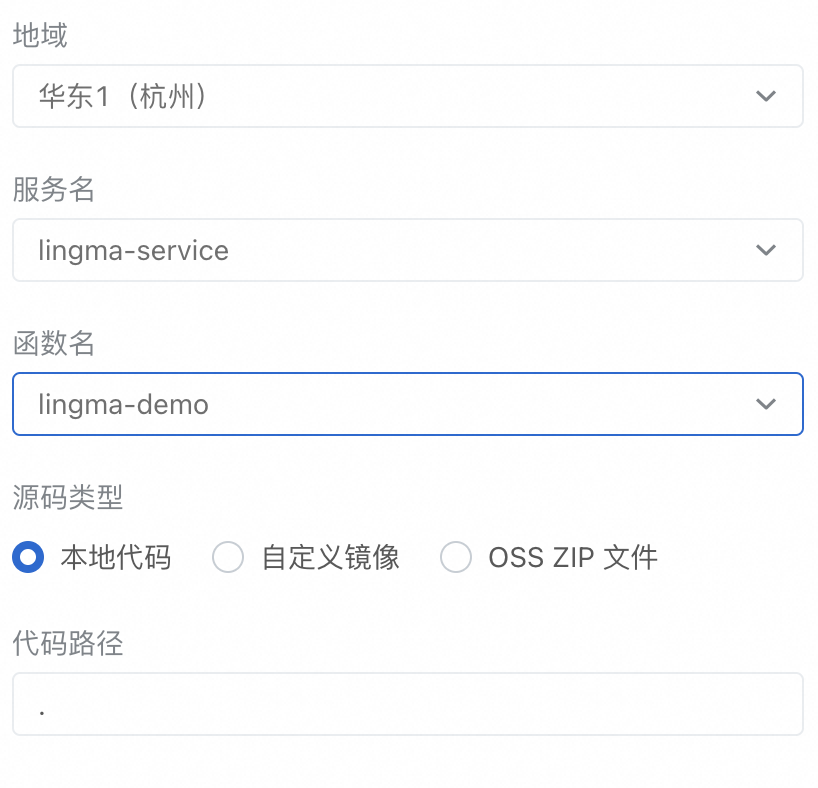Click the 函数名 field label
818x788 pixels.
click(x=54, y=344)
